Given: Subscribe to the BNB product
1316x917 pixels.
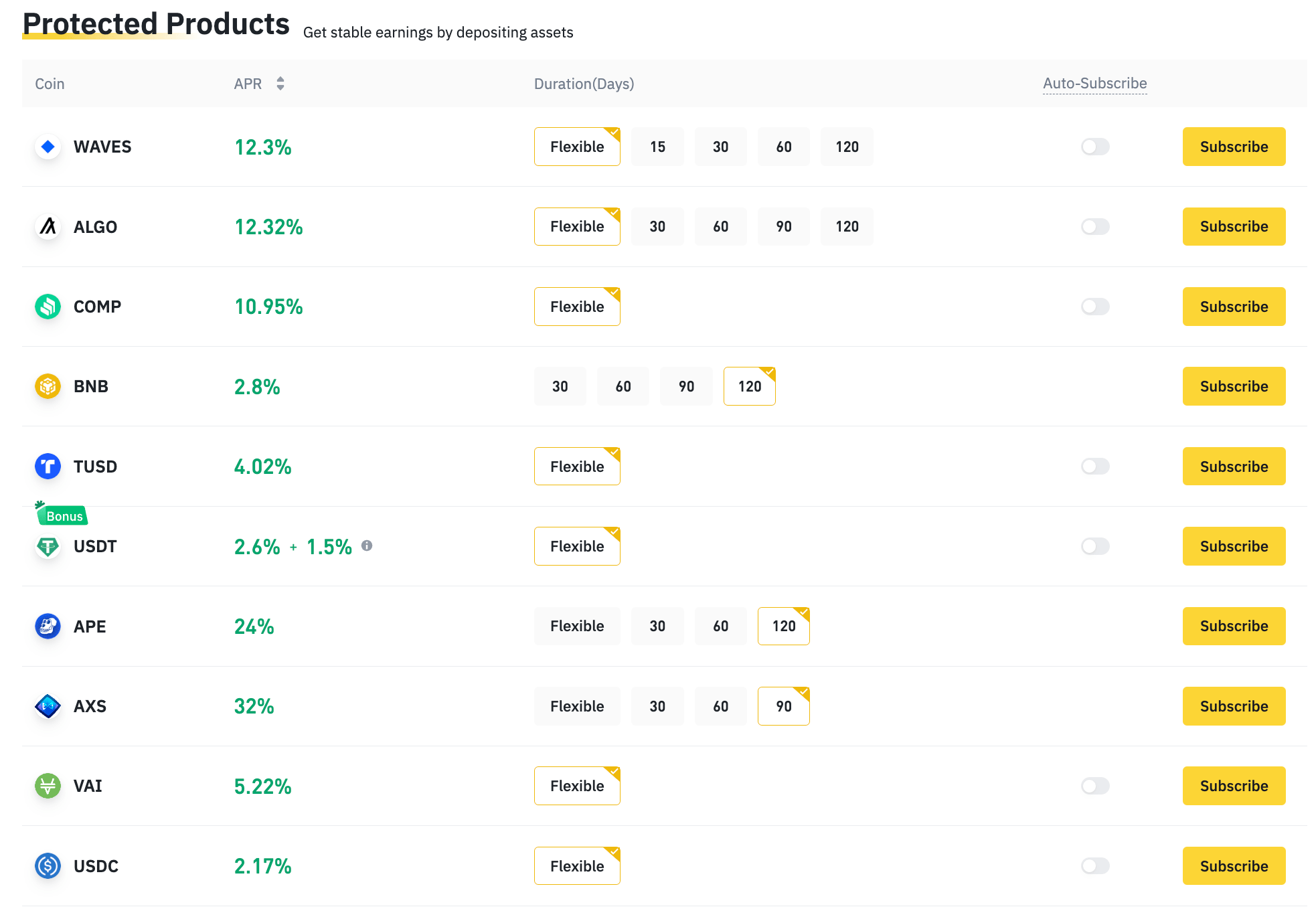Looking at the screenshot, I should pyautogui.click(x=1234, y=386).
